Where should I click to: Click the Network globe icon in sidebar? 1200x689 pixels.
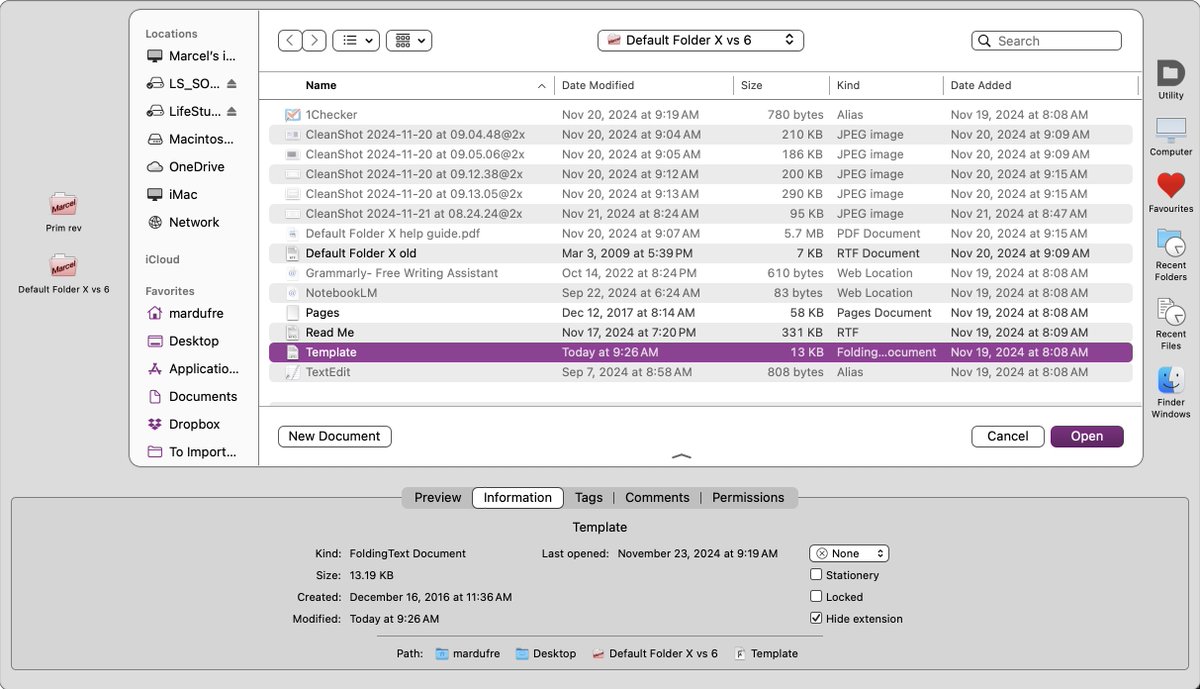155,222
